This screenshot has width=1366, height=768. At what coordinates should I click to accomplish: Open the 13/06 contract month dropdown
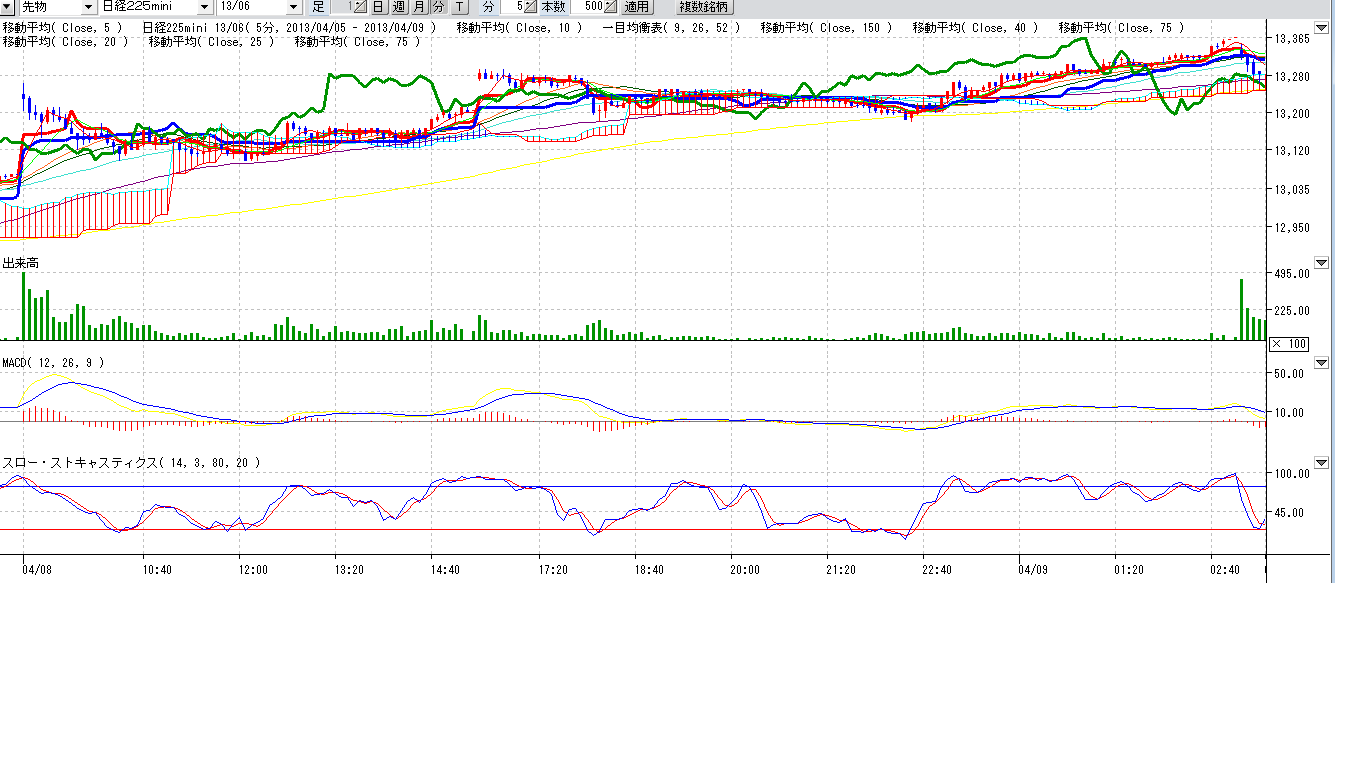pos(293,7)
